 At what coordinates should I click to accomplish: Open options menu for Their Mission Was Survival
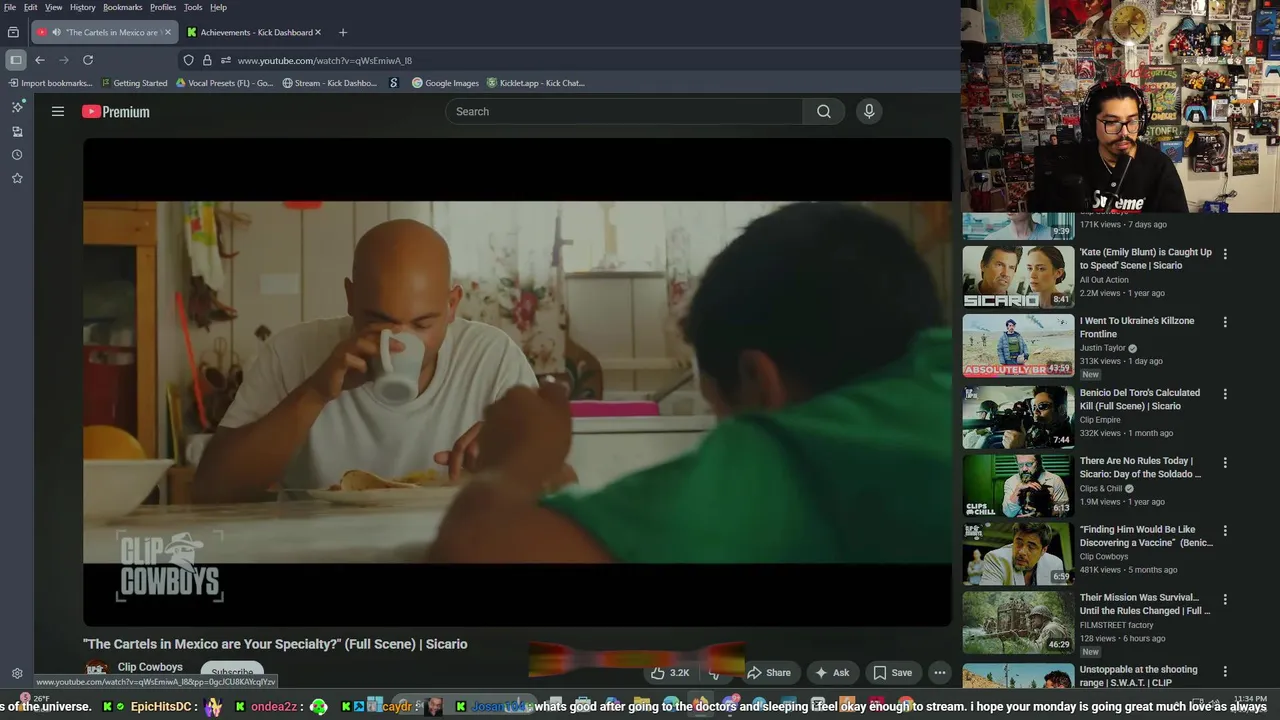(x=1225, y=599)
